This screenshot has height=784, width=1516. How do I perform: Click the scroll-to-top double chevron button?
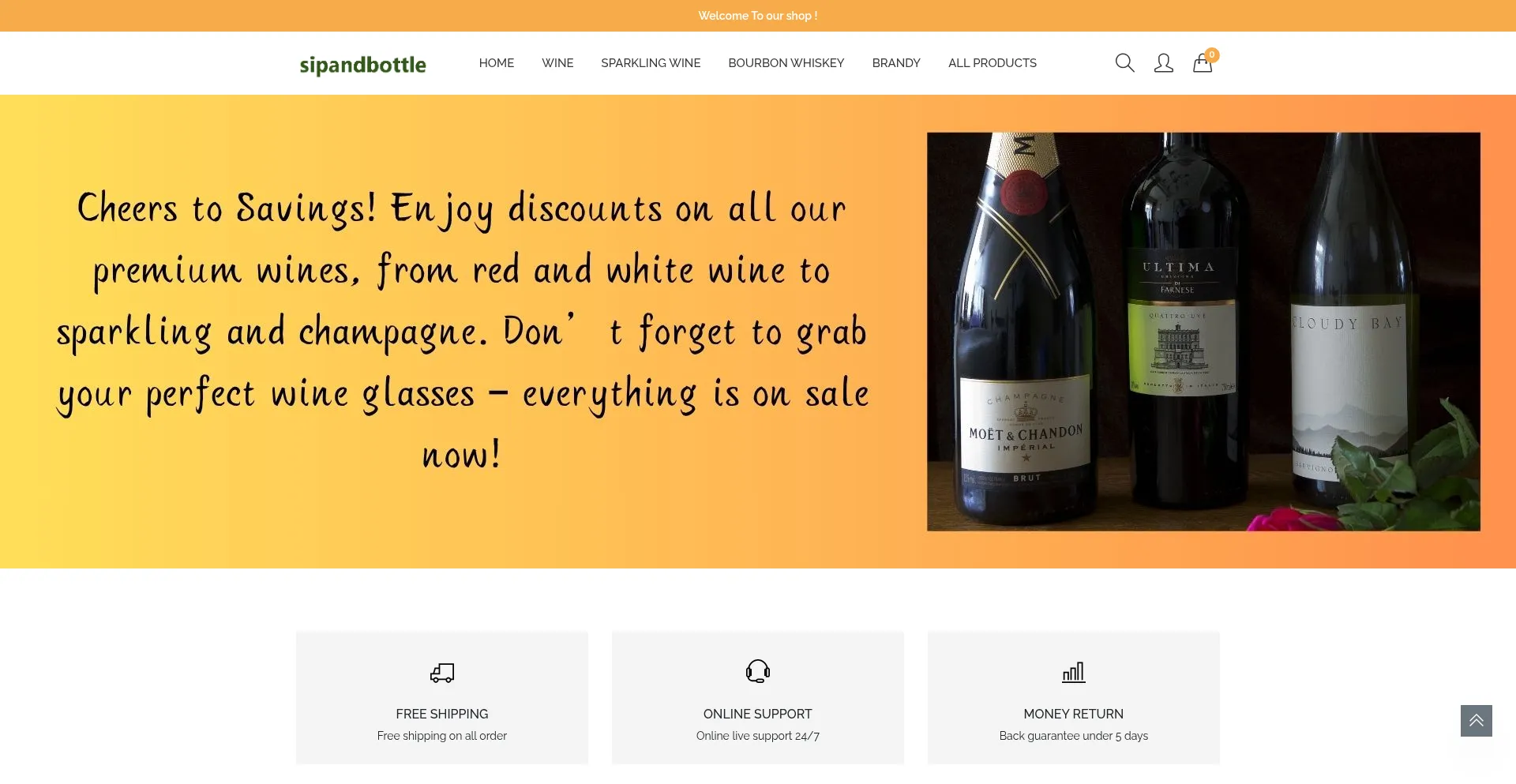click(x=1476, y=721)
